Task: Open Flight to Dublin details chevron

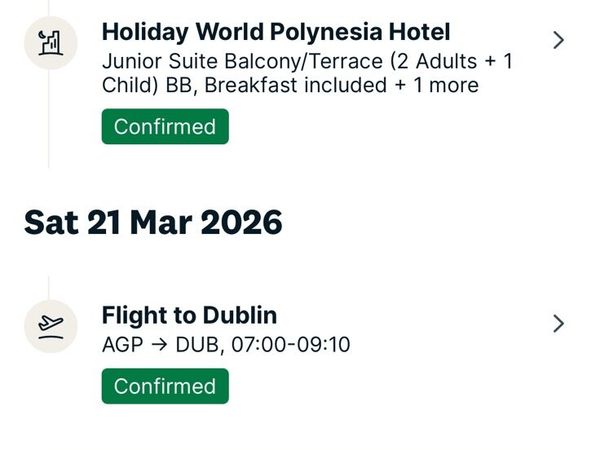Action: pos(558,323)
